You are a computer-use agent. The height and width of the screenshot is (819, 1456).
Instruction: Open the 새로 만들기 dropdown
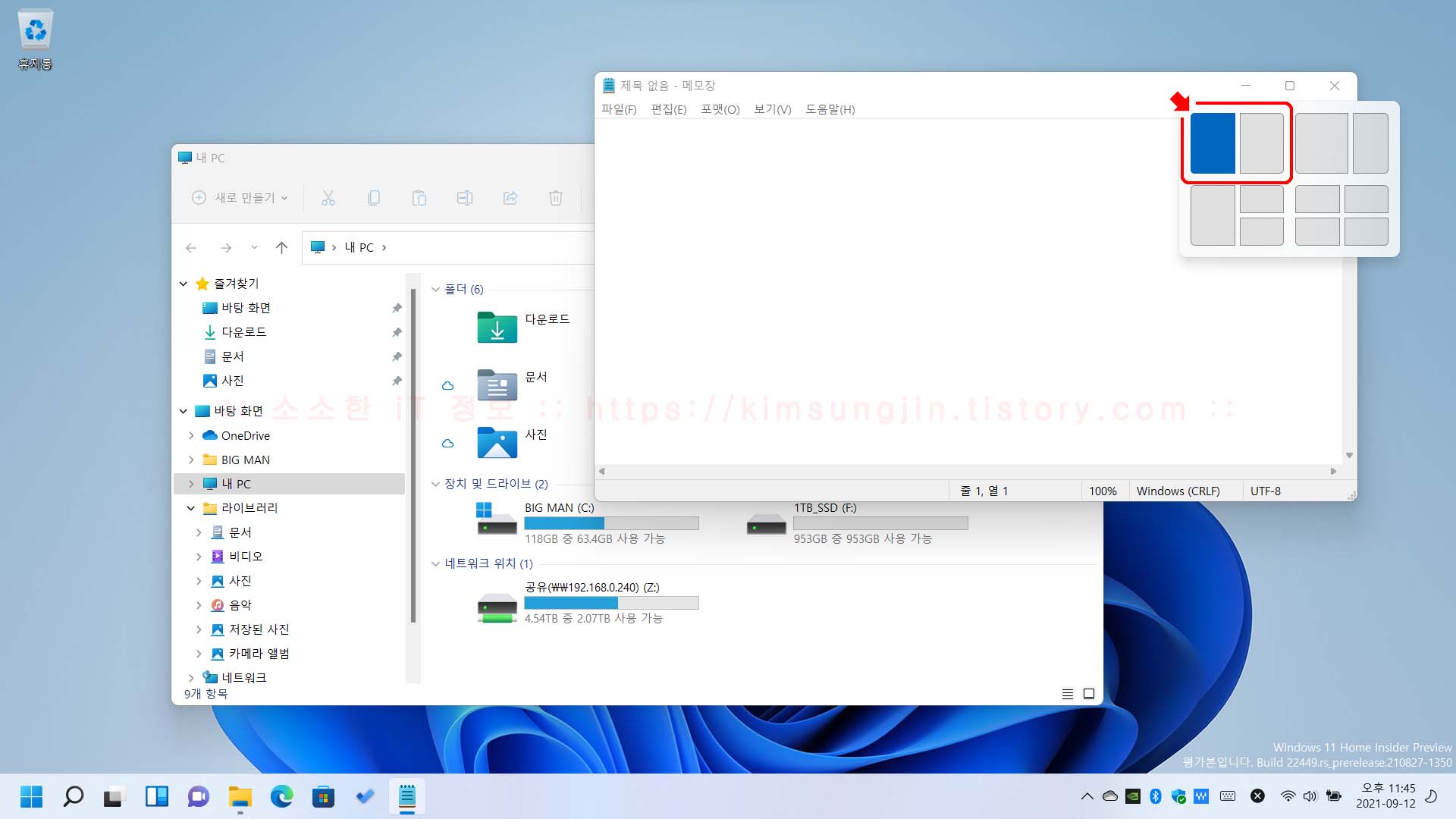(x=240, y=198)
